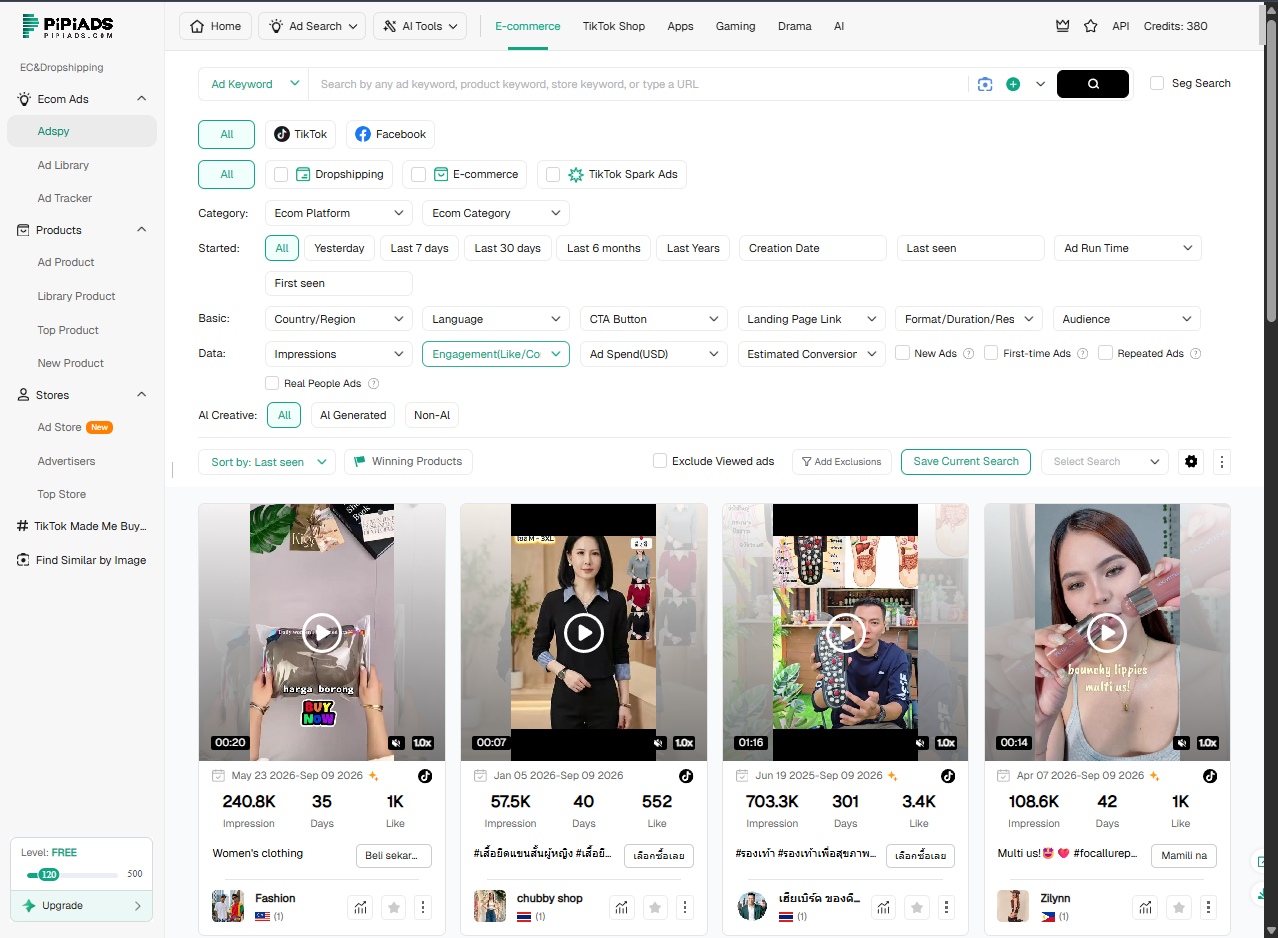Select the Last 30 days filter

point(507,248)
